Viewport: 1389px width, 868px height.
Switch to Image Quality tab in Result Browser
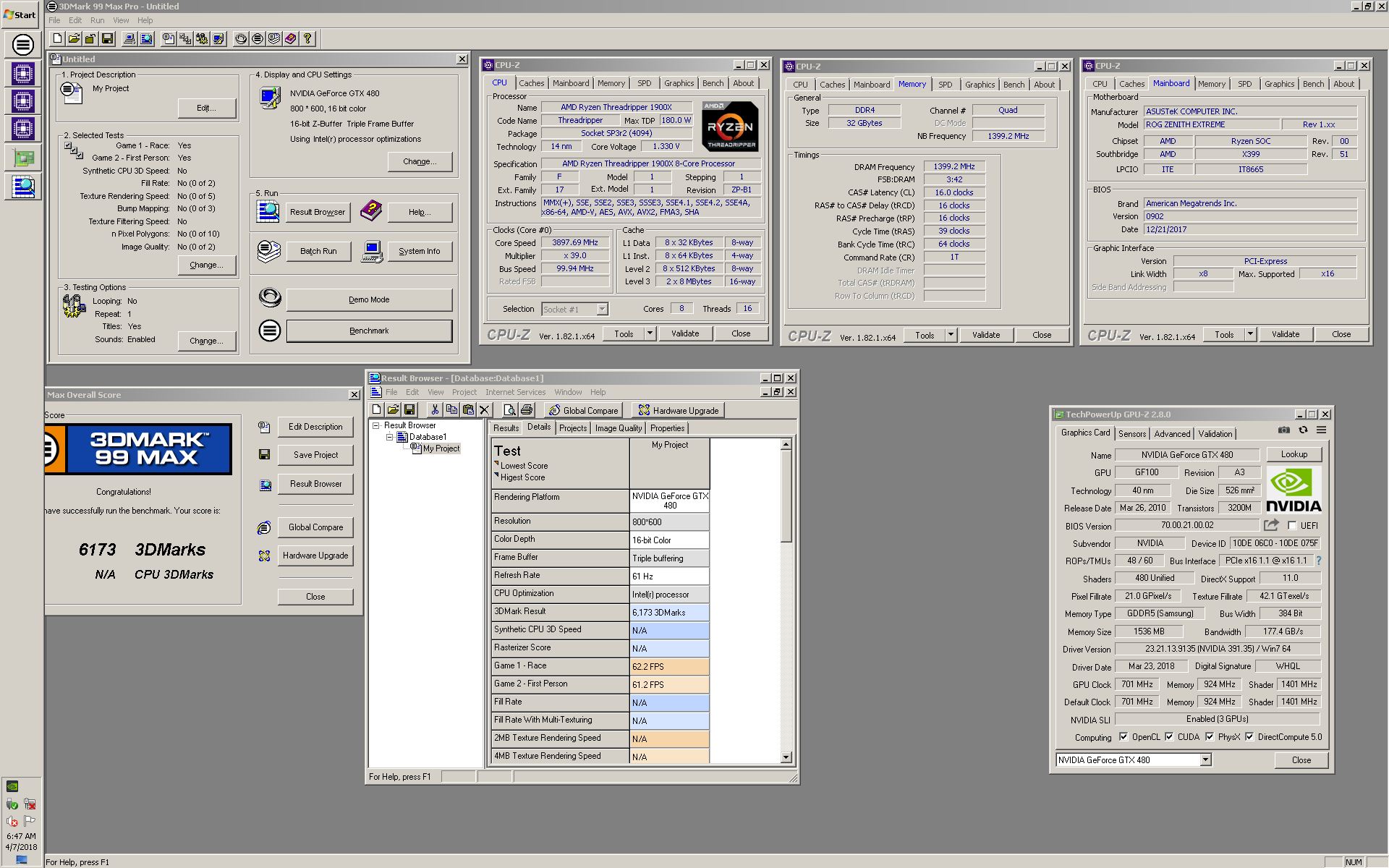[x=618, y=428]
